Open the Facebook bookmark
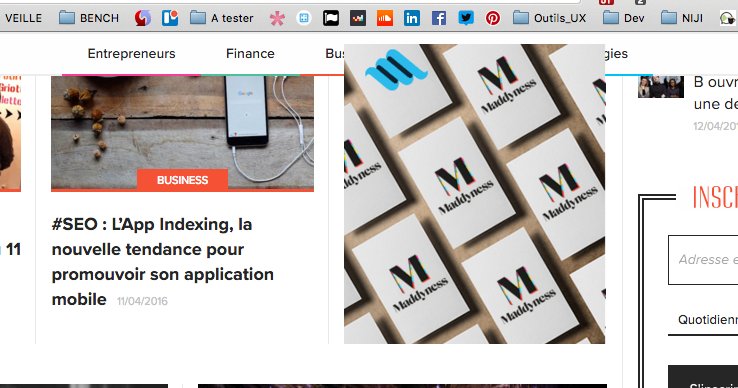The width and height of the screenshot is (738, 388). point(439,18)
